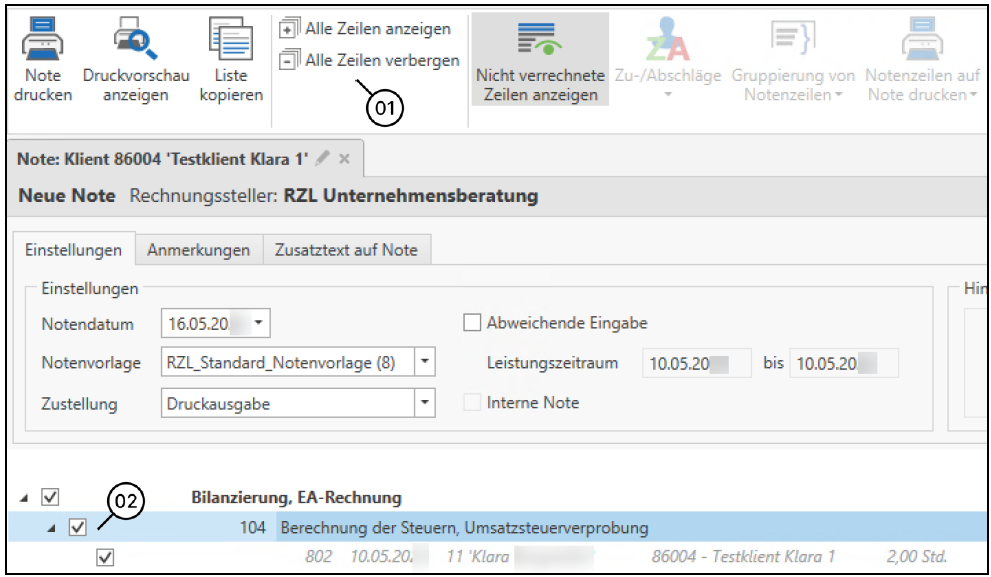The image size is (991, 577).
Task: Toggle Nicht verrechnete Zeilen anzeigen
Action: 540,60
